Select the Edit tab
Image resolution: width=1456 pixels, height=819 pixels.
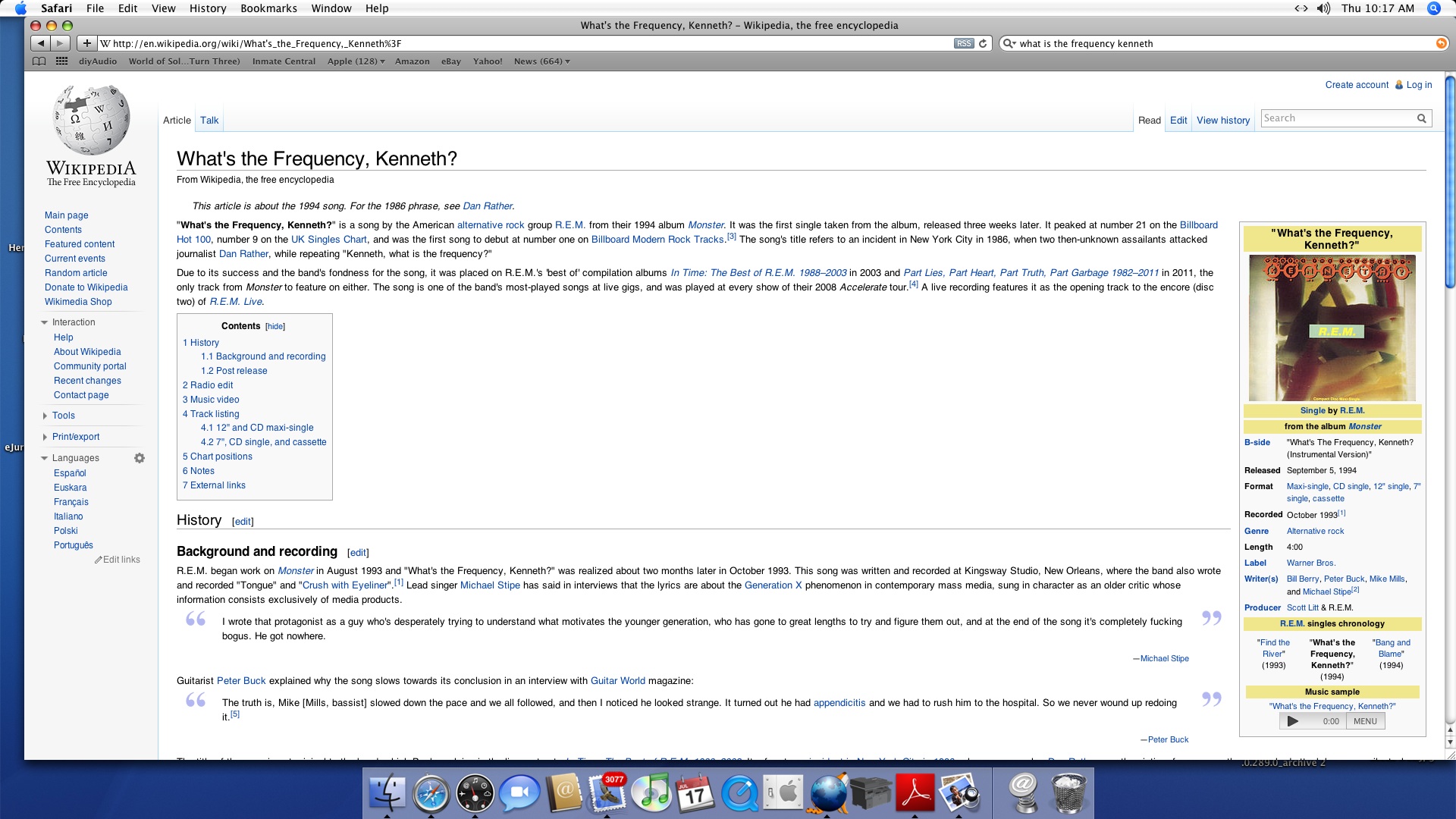pos(1178,120)
